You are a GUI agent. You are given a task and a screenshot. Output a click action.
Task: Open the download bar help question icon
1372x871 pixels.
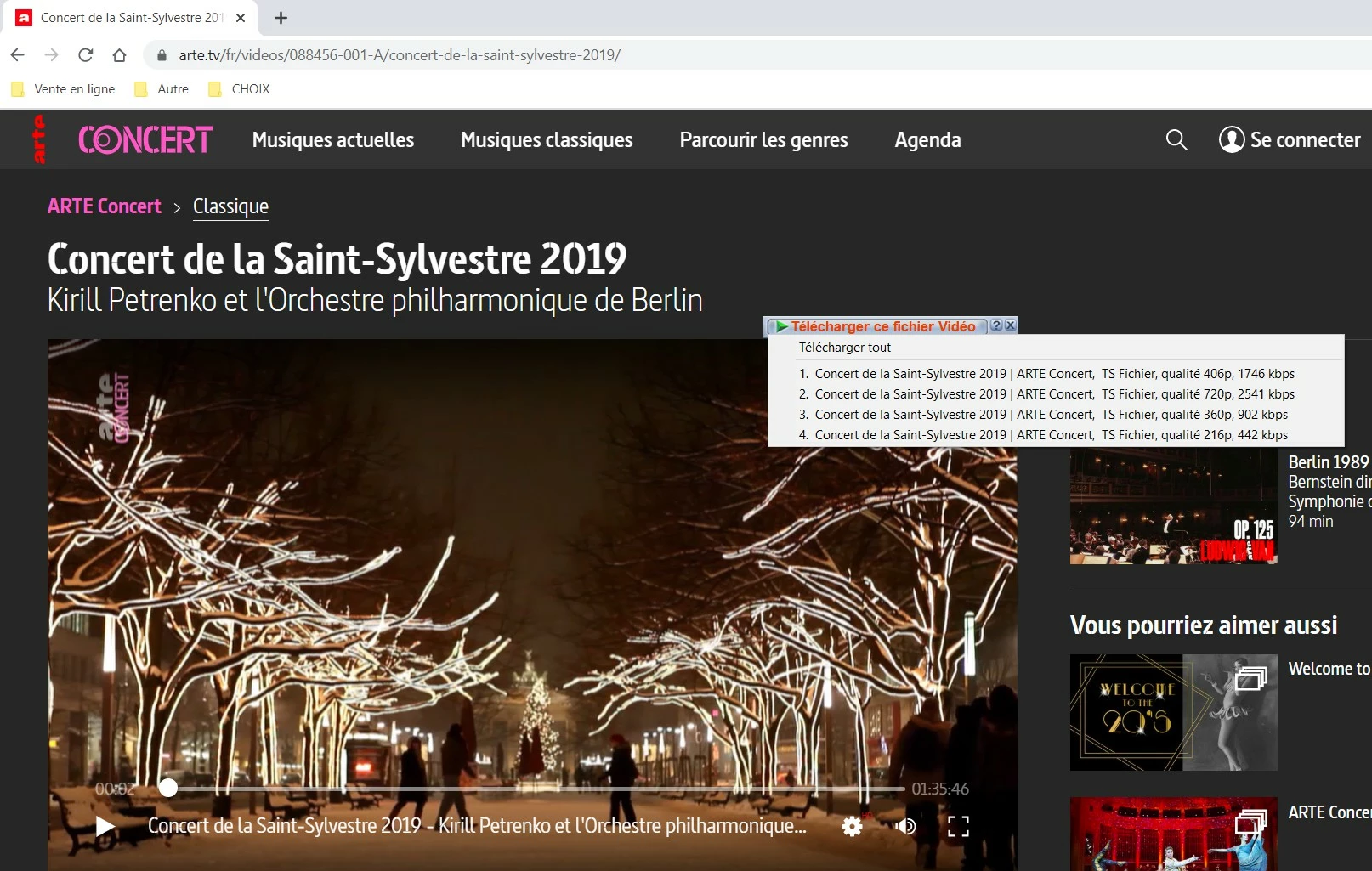pyautogui.click(x=996, y=325)
